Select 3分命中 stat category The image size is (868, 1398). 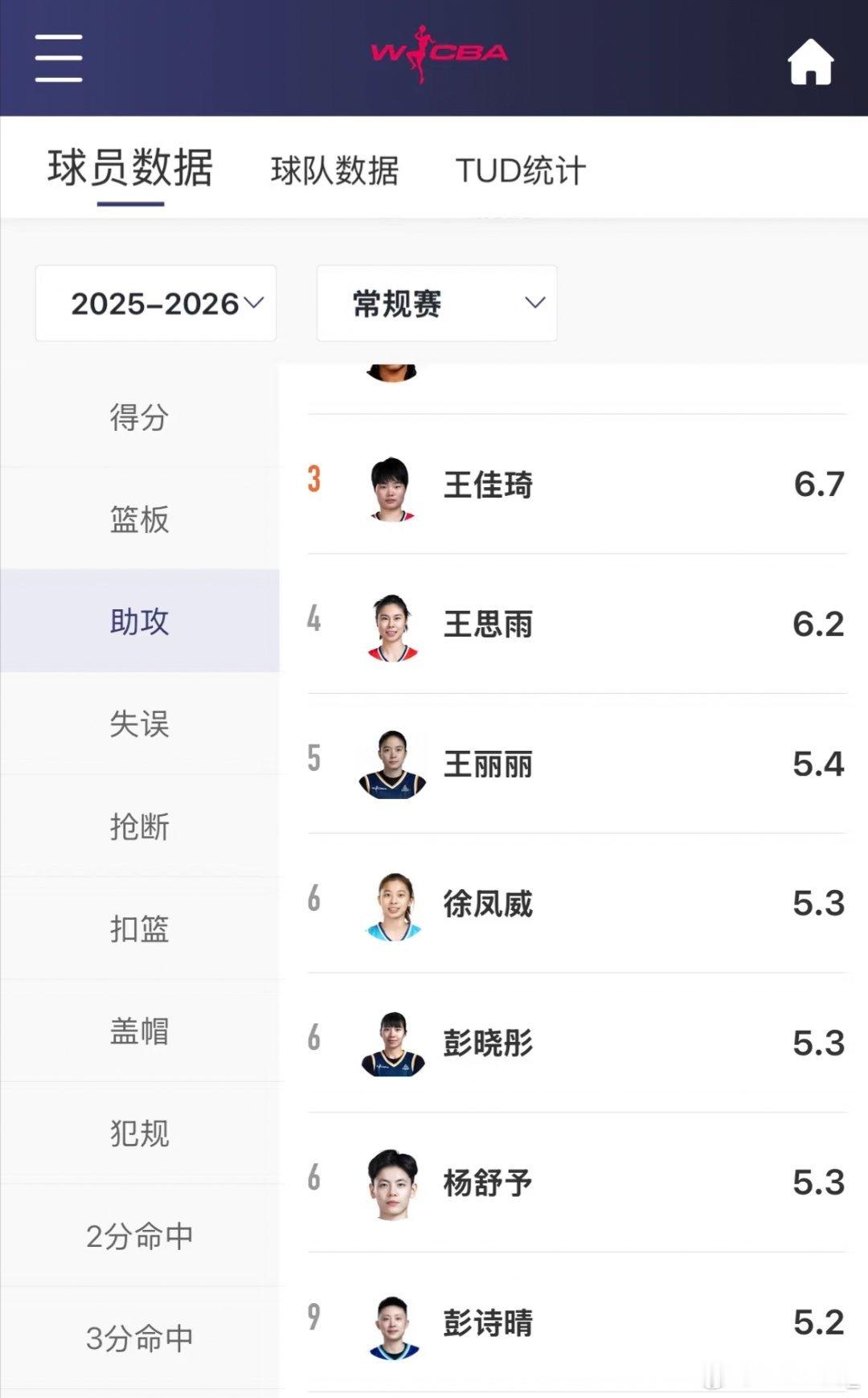tap(139, 1338)
